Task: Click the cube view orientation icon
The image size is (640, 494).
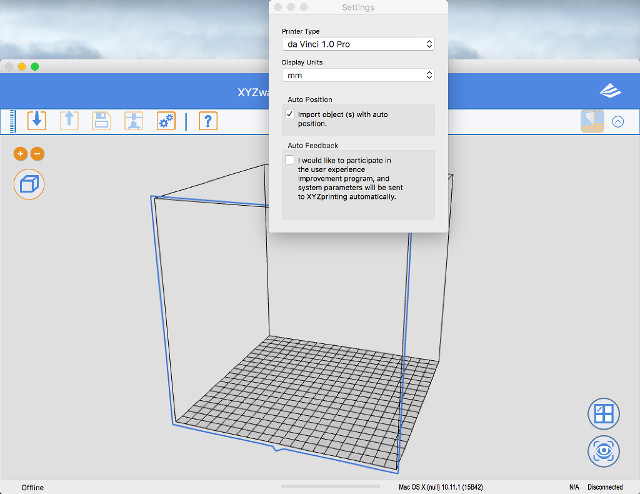Action: coord(29,184)
